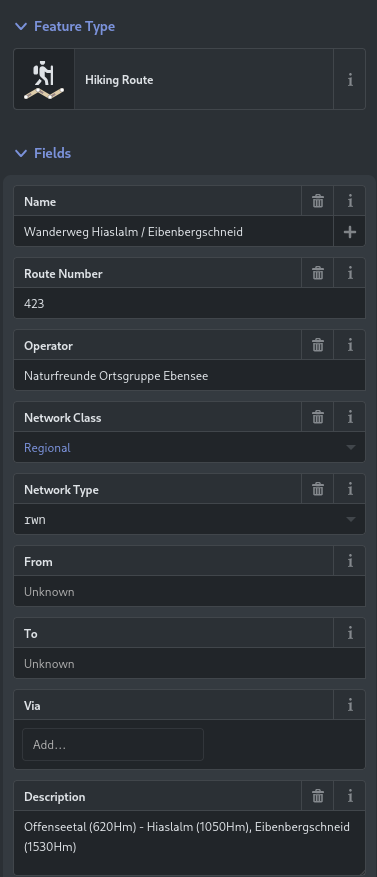Open info for the Via field

[350, 706]
